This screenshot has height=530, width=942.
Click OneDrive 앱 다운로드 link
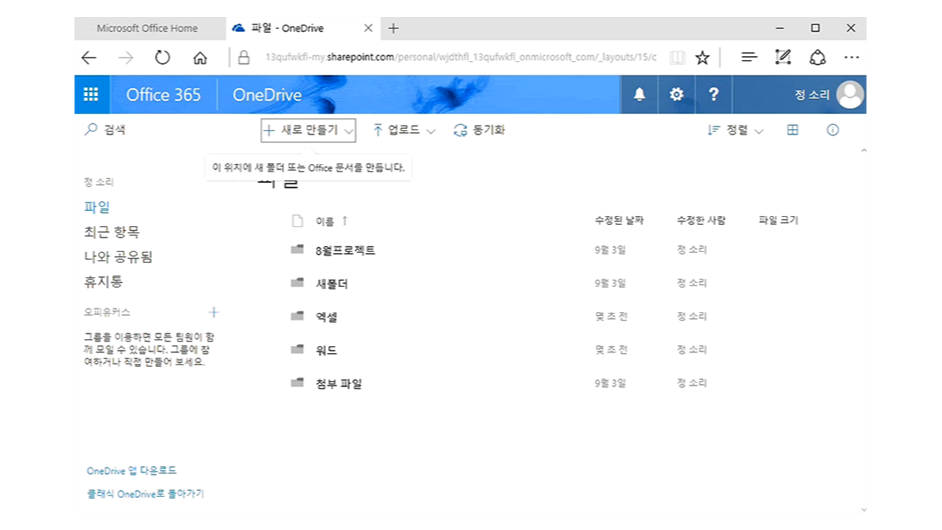(x=132, y=471)
